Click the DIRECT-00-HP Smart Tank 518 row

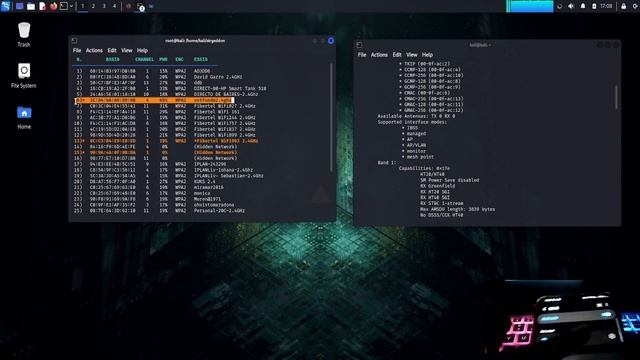pyautogui.click(x=171, y=88)
